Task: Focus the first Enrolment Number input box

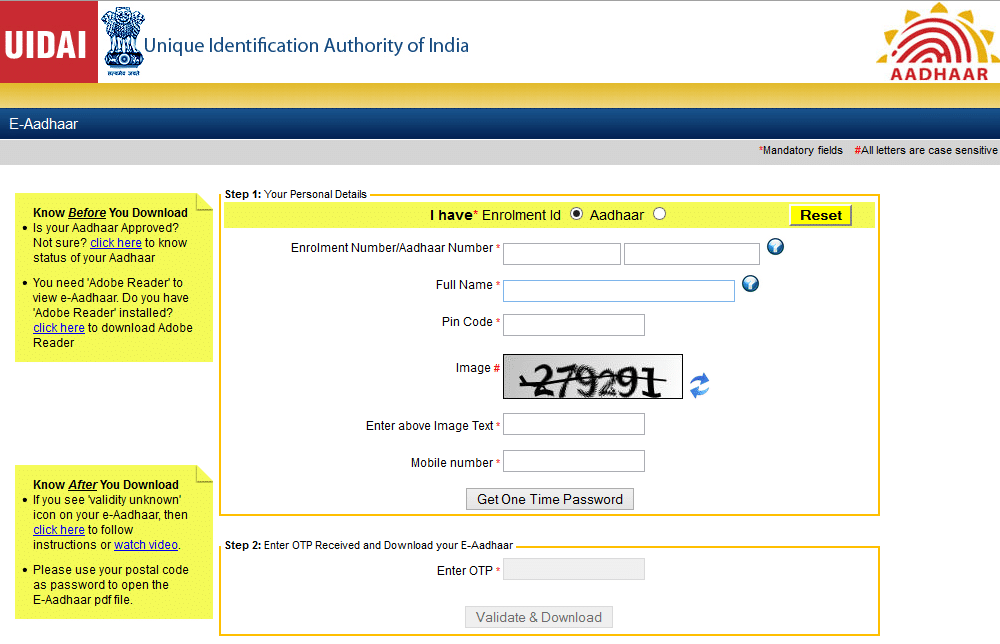Action: (x=562, y=254)
